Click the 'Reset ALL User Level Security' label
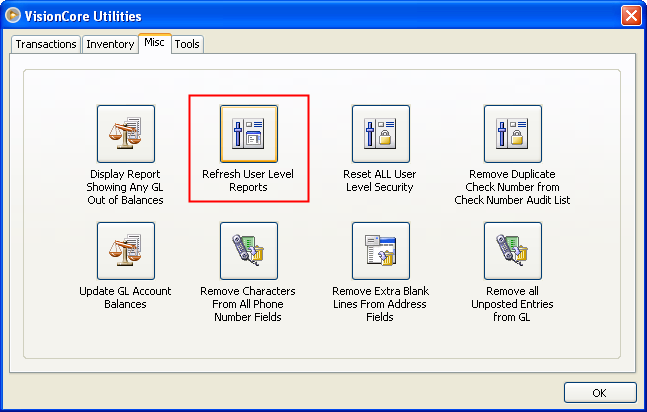The width and height of the screenshot is (647, 412). click(380, 180)
